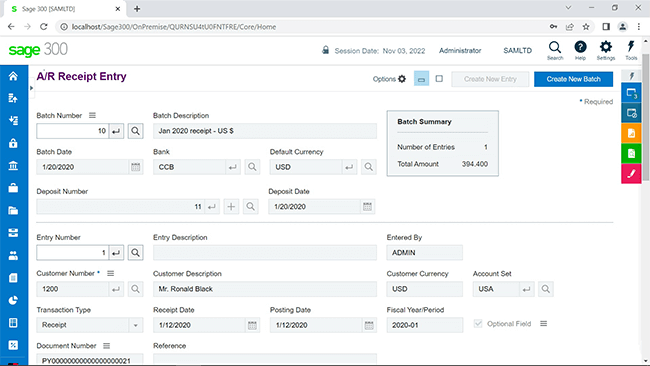Open the Chrome profile avatar icon

[x=622, y=27]
